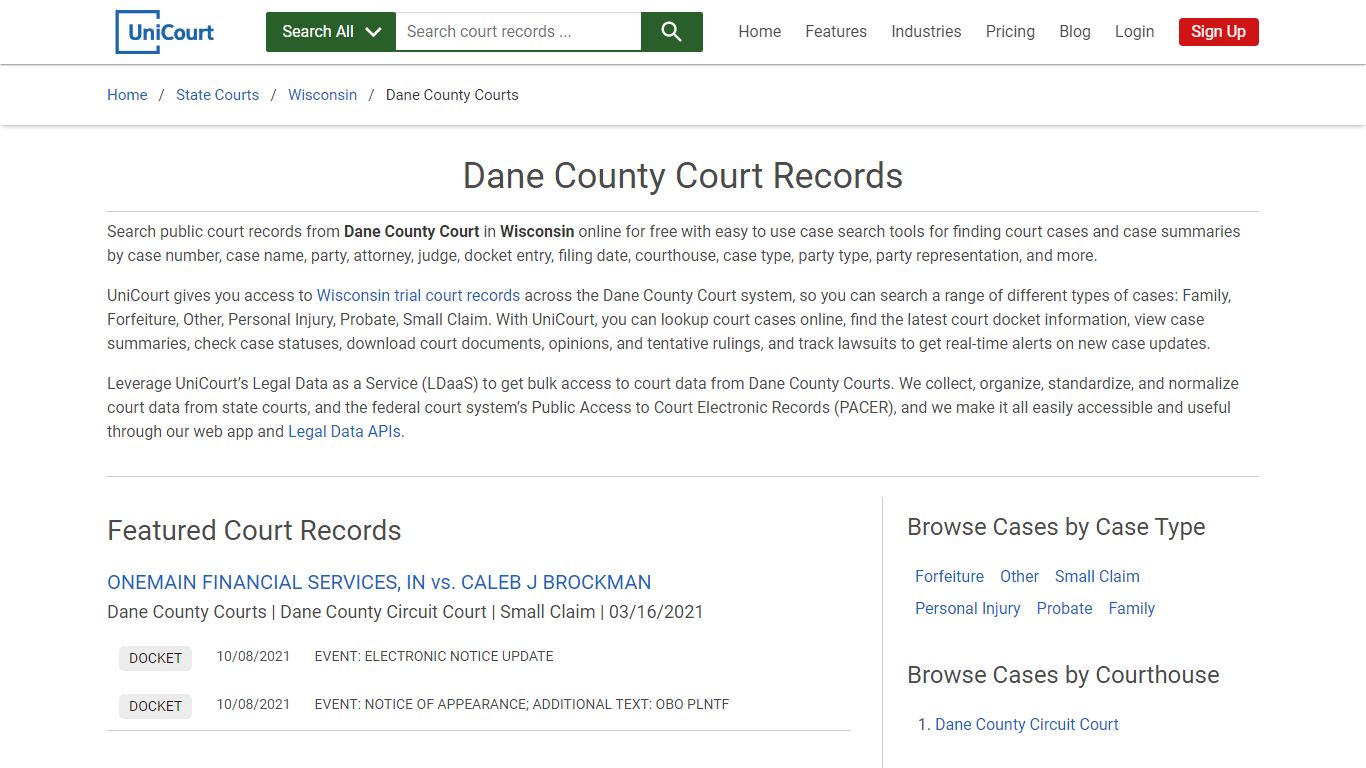The height and width of the screenshot is (768, 1366).
Task: Select case details line dated 03/16/2021
Action: [x=405, y=612]
